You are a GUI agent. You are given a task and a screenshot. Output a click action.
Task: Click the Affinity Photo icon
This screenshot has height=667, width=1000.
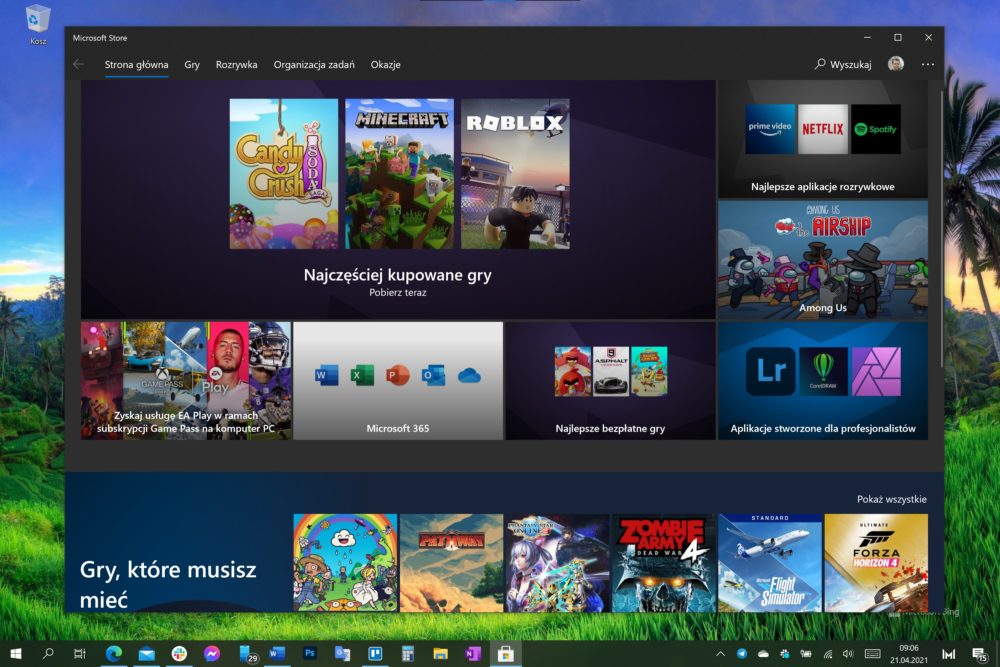876,372
